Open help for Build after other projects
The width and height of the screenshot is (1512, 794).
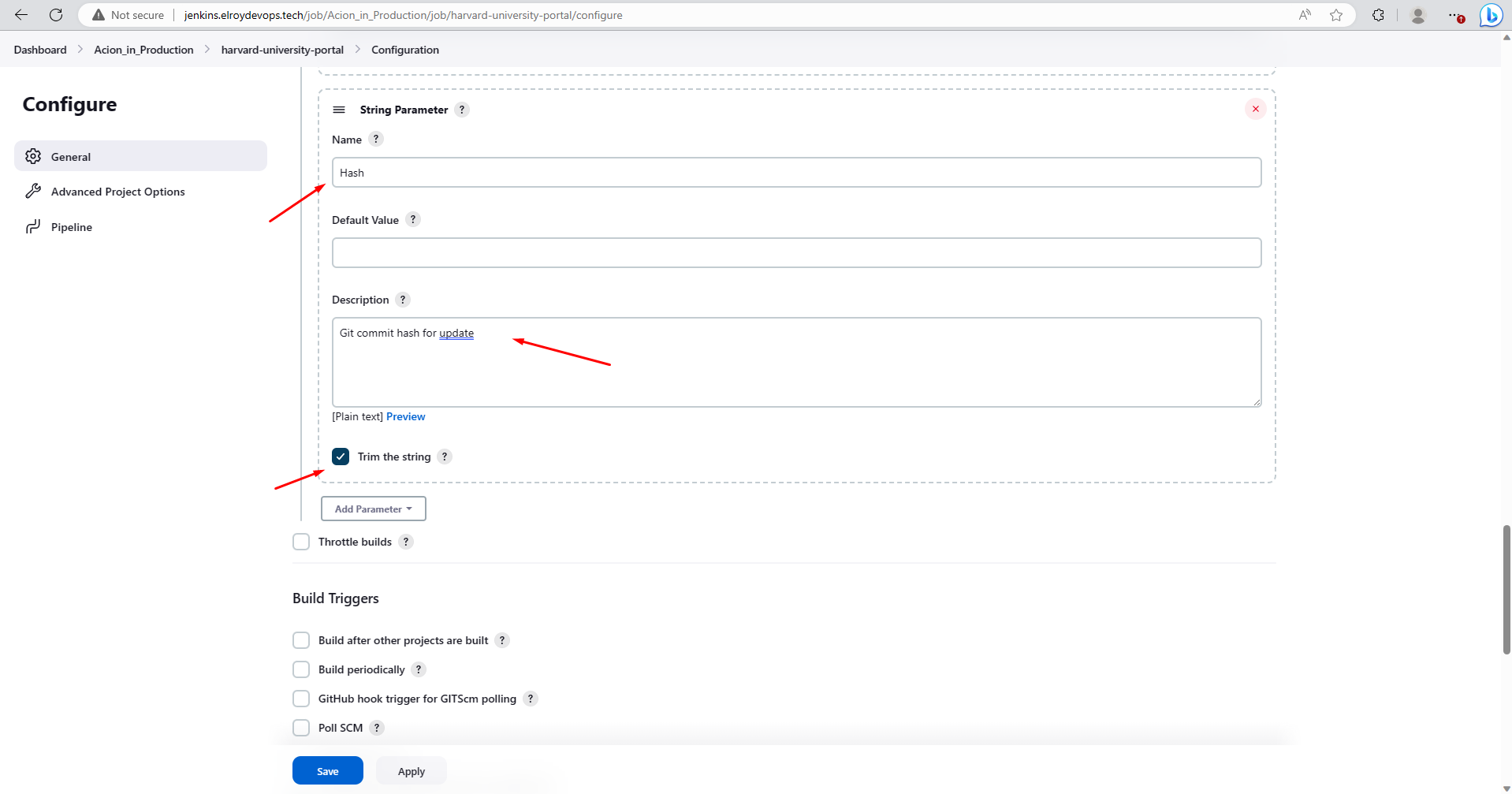coord(502,640)
